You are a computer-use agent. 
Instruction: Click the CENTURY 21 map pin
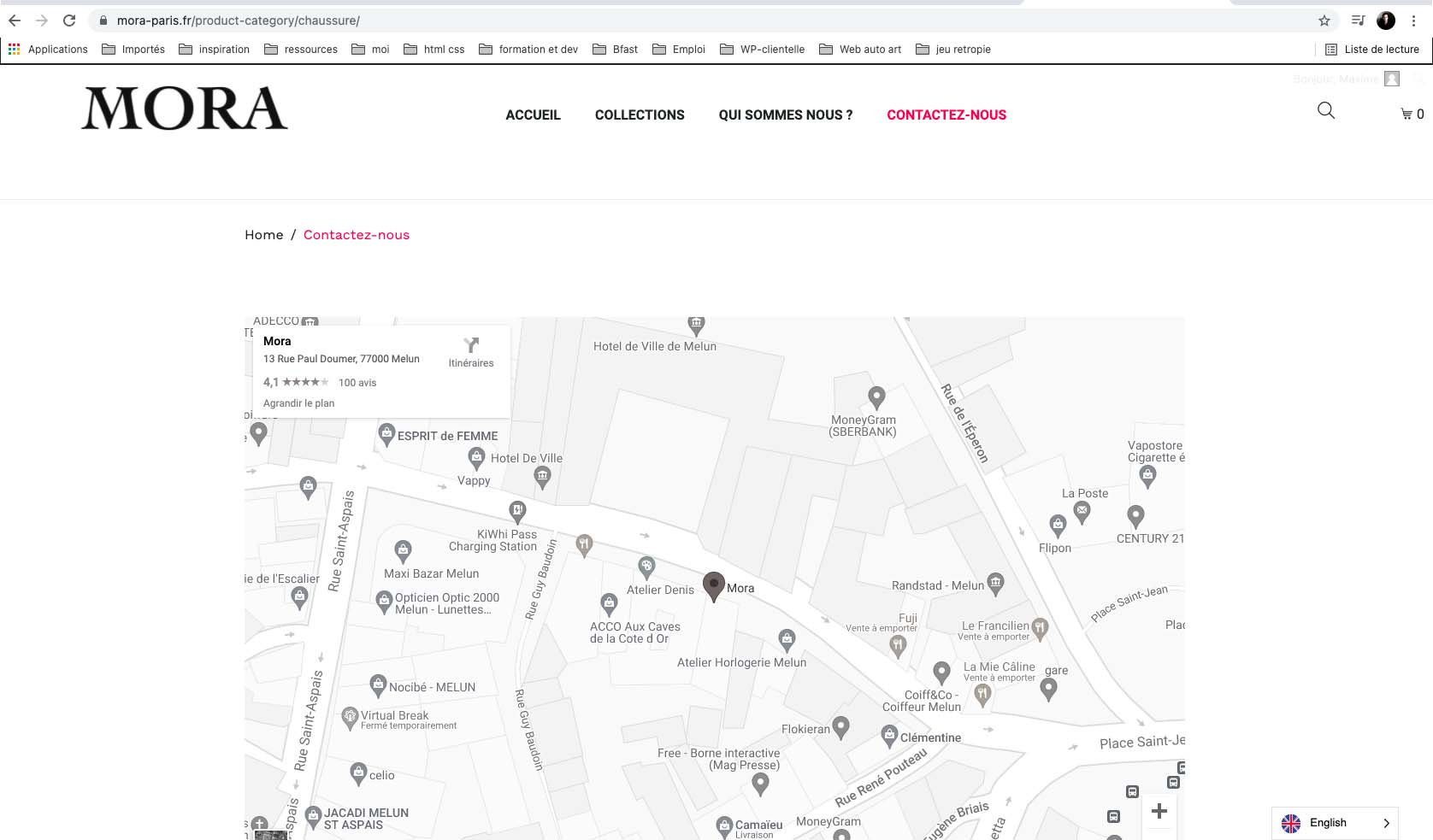(1135, 516)
